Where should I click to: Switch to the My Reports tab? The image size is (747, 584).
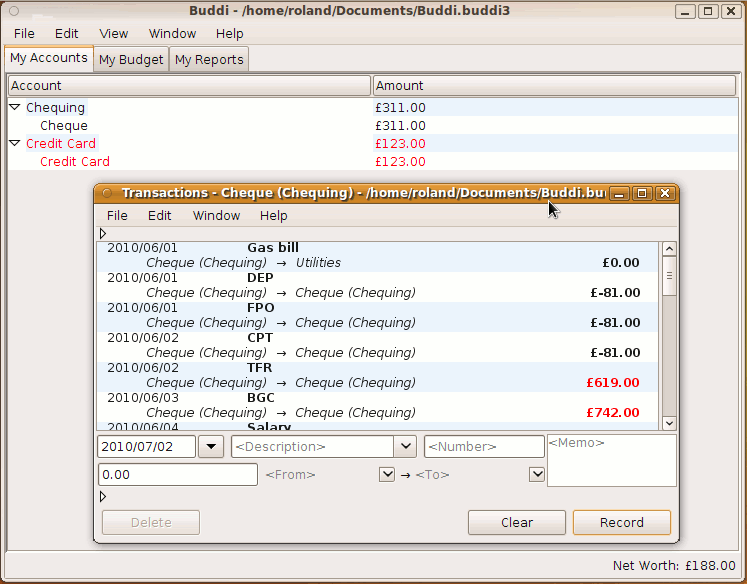click(x=209, y=60)
